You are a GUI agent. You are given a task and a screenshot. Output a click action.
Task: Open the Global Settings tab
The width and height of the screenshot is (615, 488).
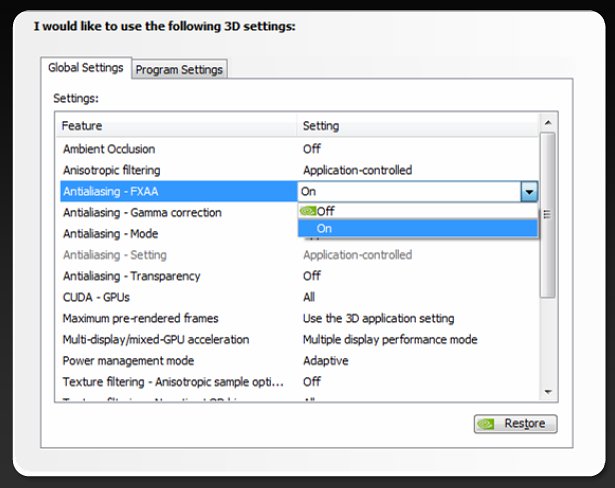86,68
